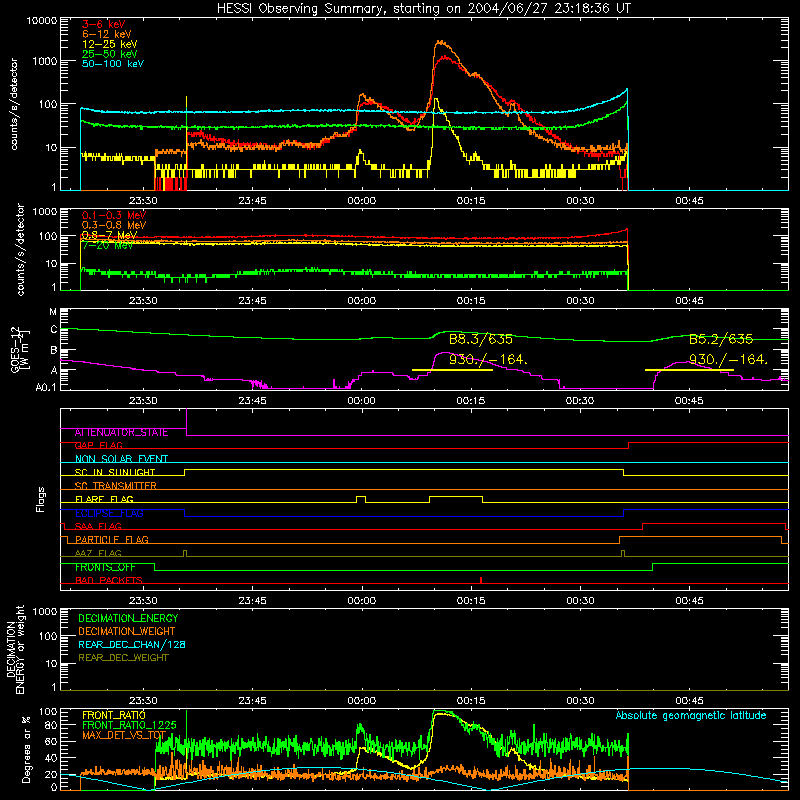Select the 12-25 keV legend label
This screenshot has height=800, width=800.
point(110,44)
